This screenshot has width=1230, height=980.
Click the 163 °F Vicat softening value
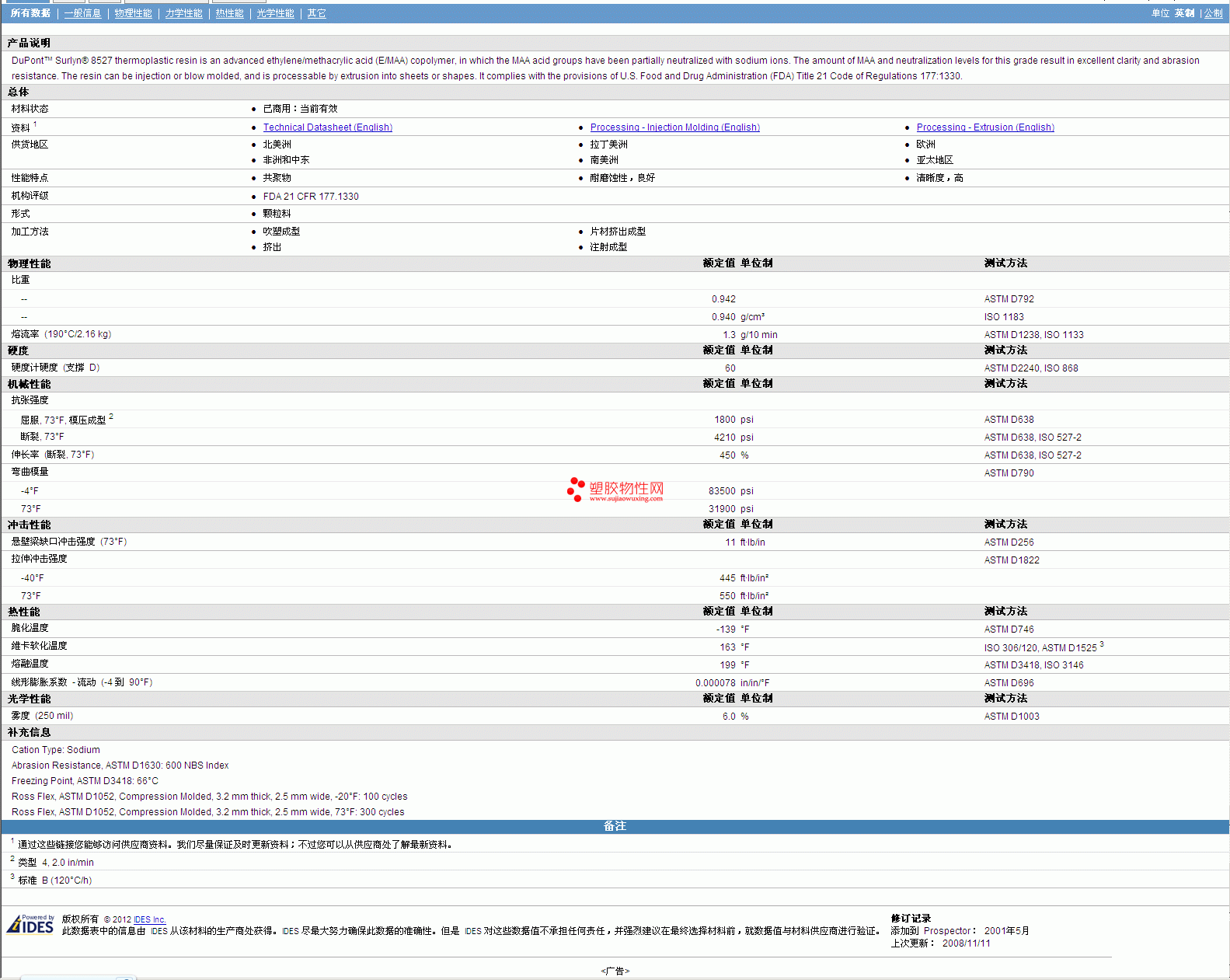click(734, 647)
